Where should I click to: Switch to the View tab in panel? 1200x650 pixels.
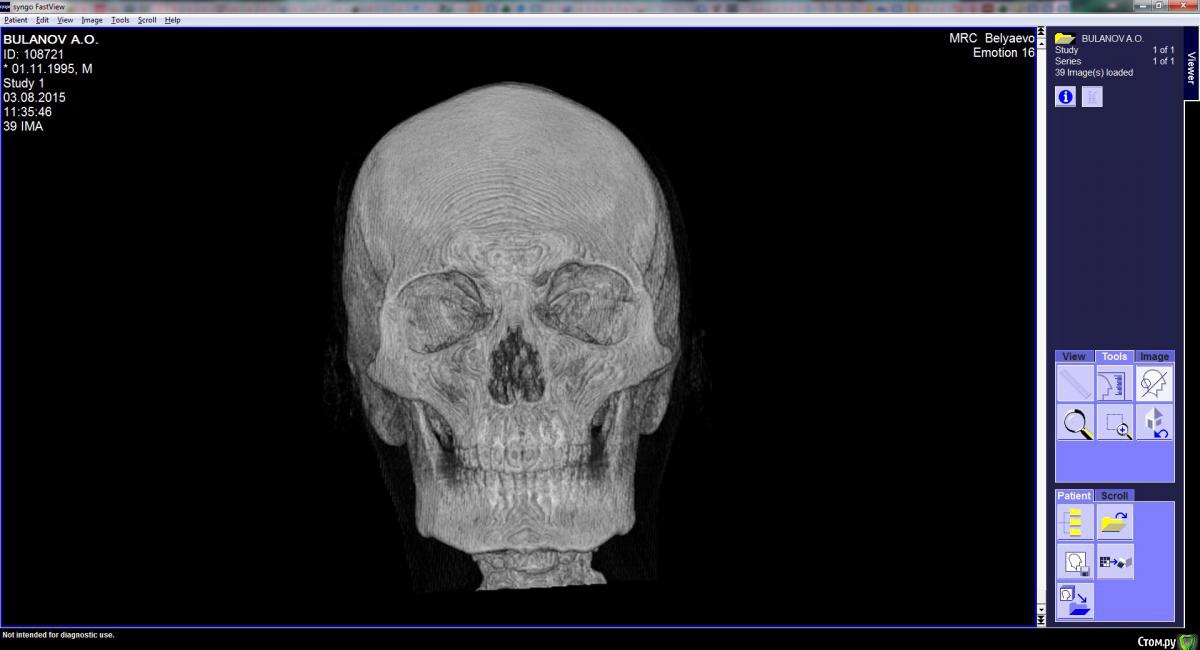1074,356
